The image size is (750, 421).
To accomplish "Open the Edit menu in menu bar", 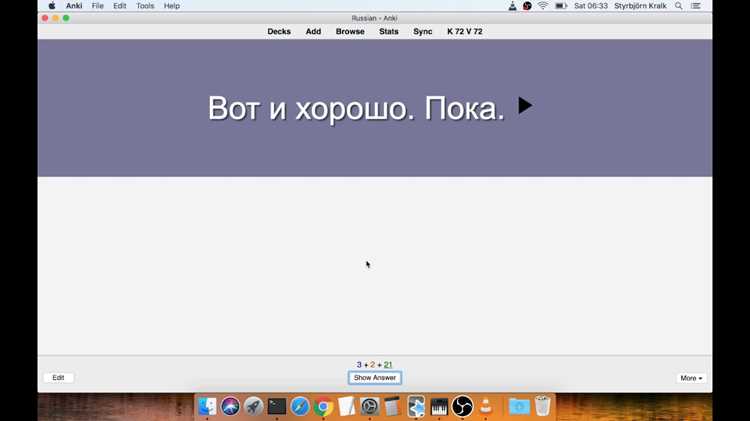I will [120, 6].
